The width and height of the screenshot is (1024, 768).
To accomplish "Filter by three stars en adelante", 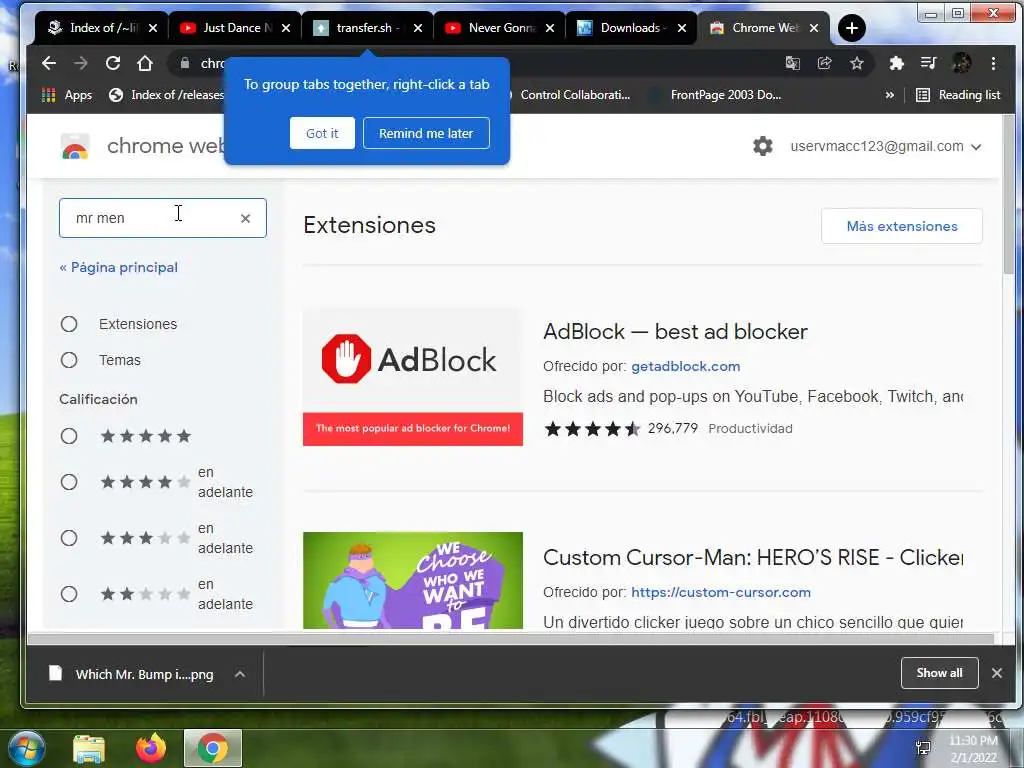I will (69, 538).
